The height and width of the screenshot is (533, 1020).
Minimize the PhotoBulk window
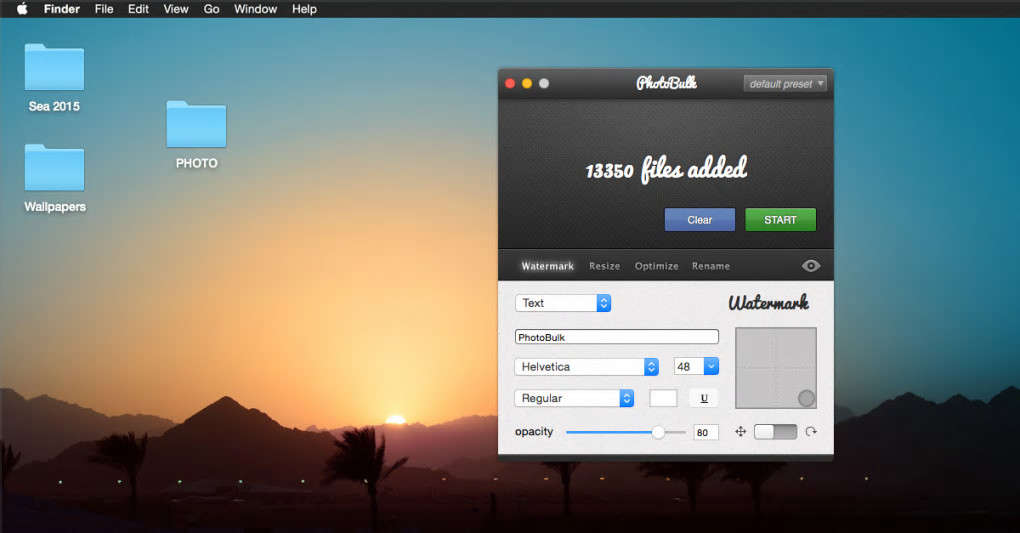[527, 83]
